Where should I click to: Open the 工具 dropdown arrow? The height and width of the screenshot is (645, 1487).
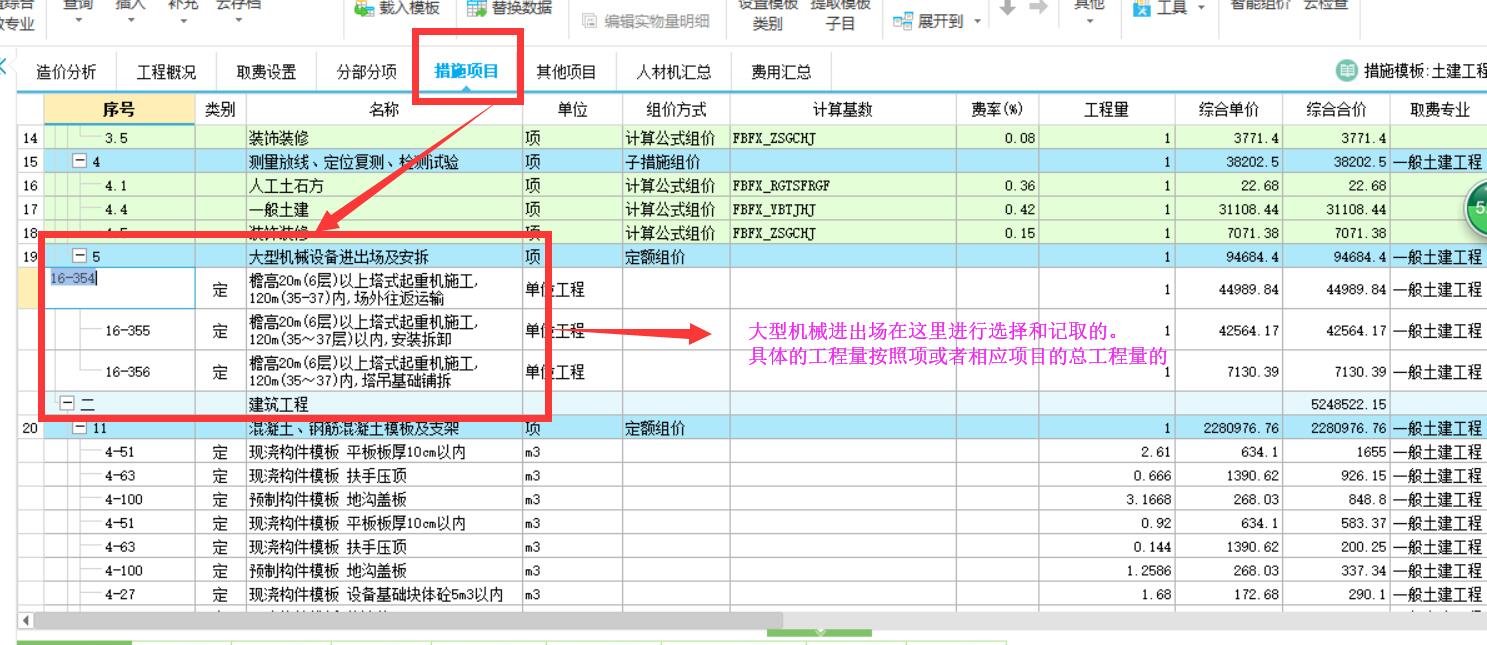tap(1200, 9)
